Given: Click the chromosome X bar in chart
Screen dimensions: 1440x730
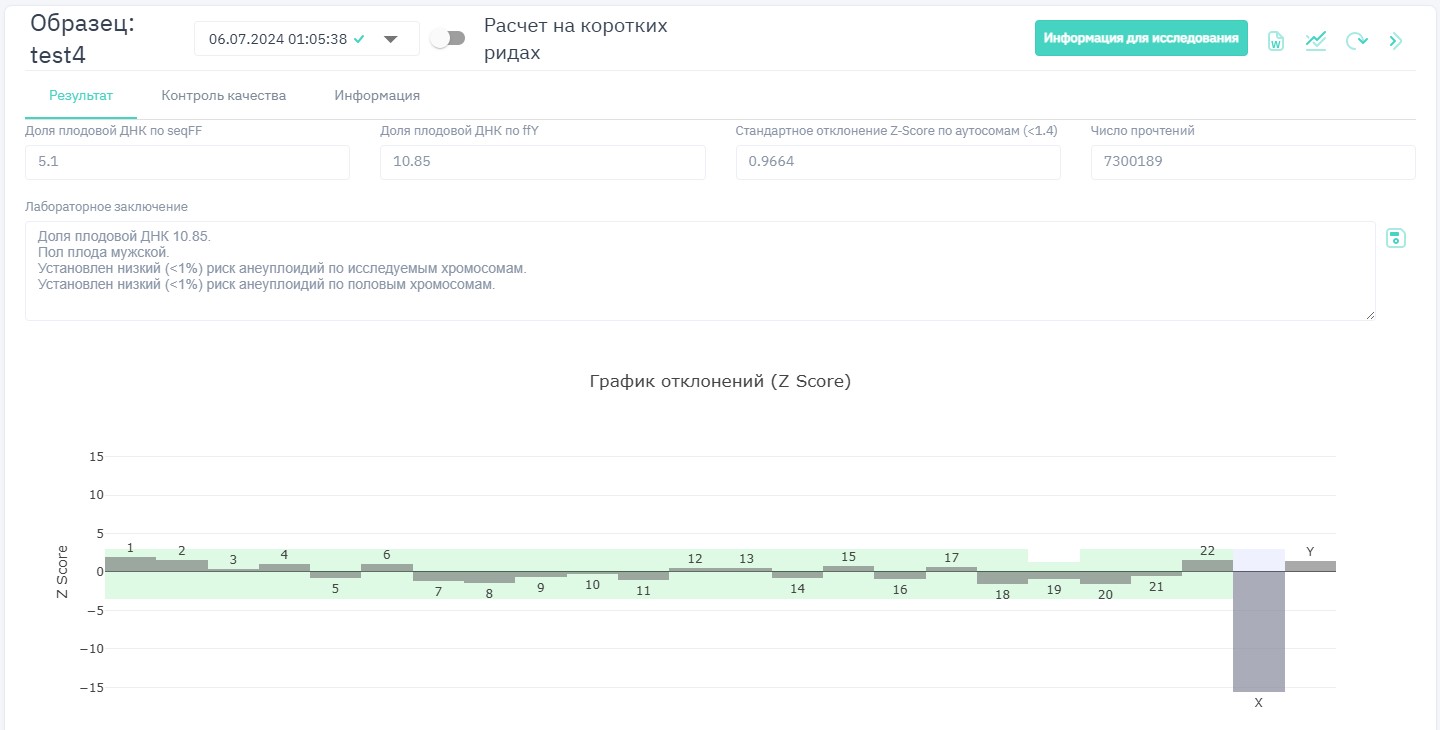Looking at the screenshot, I should 1258,630.
